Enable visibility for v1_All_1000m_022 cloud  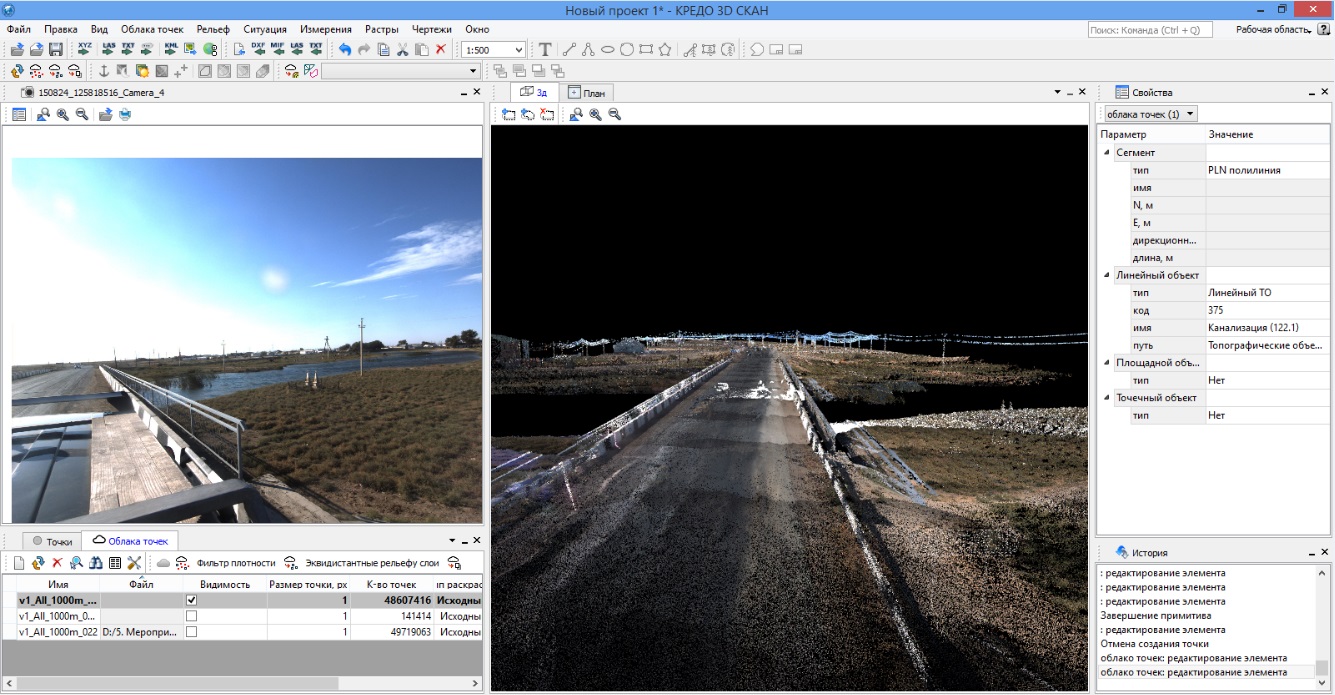coord(192,632)
